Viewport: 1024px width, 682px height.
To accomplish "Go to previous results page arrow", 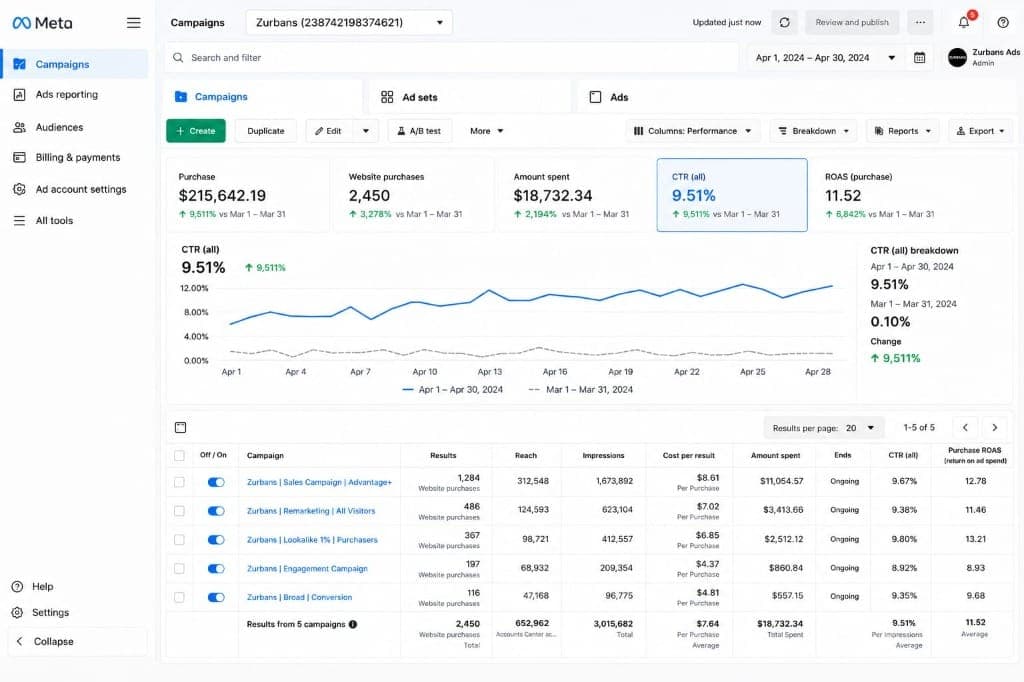I will 965,427.
